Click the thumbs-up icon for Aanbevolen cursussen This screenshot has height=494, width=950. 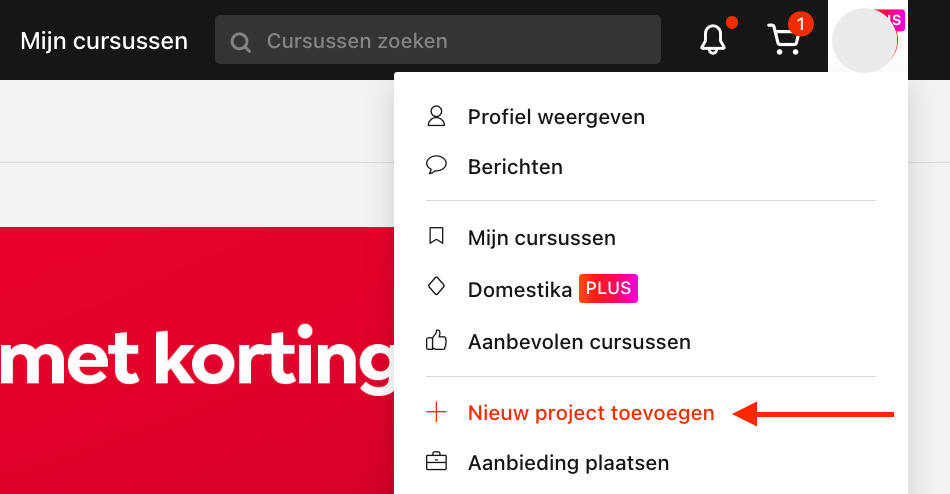pos(436,341)
